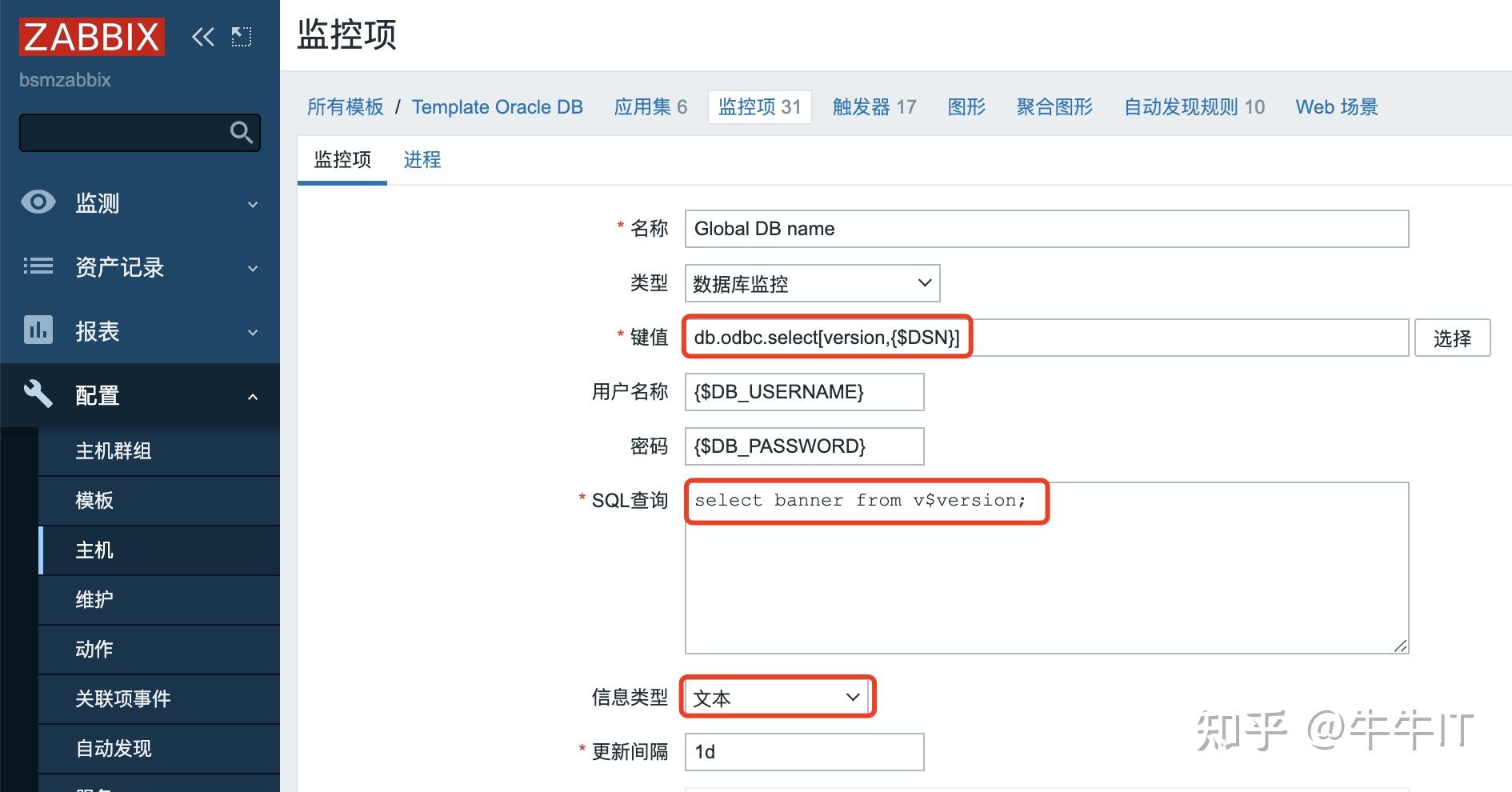The height and width of the screenshot is (792, 1512).
Task: Grab the SQL textarea resize handle
Action: tap(1400, 646)
